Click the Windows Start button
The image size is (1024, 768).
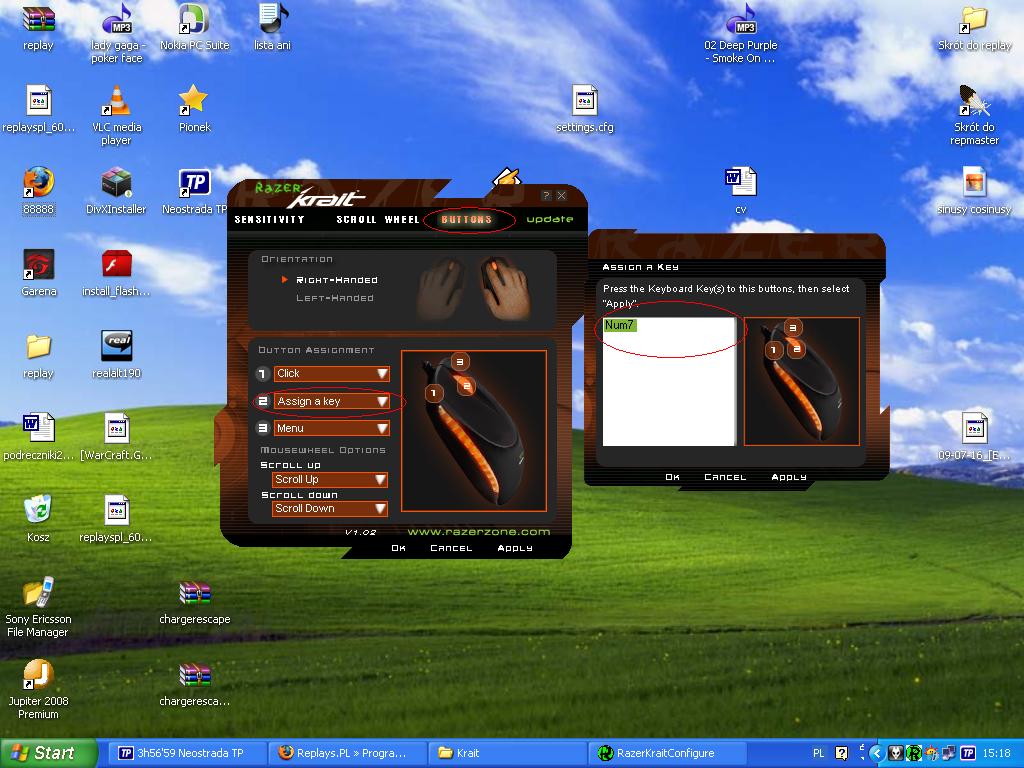(48, 753)
